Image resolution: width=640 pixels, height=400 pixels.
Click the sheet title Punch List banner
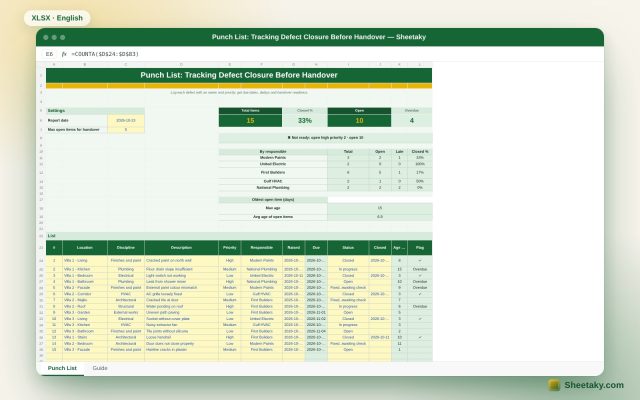[x=239, y=75]
